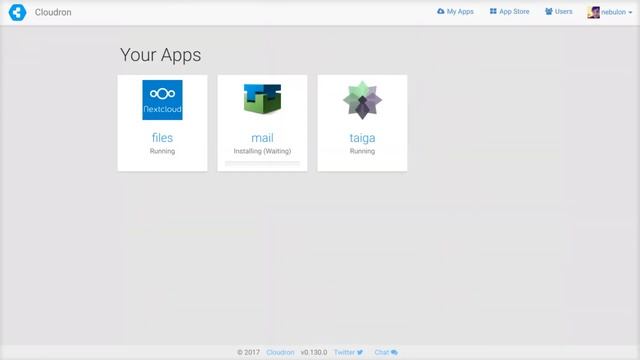Click the 'Your Apps' heading
The height and width of the screenshot is (360, 640).
coord(160,55)
